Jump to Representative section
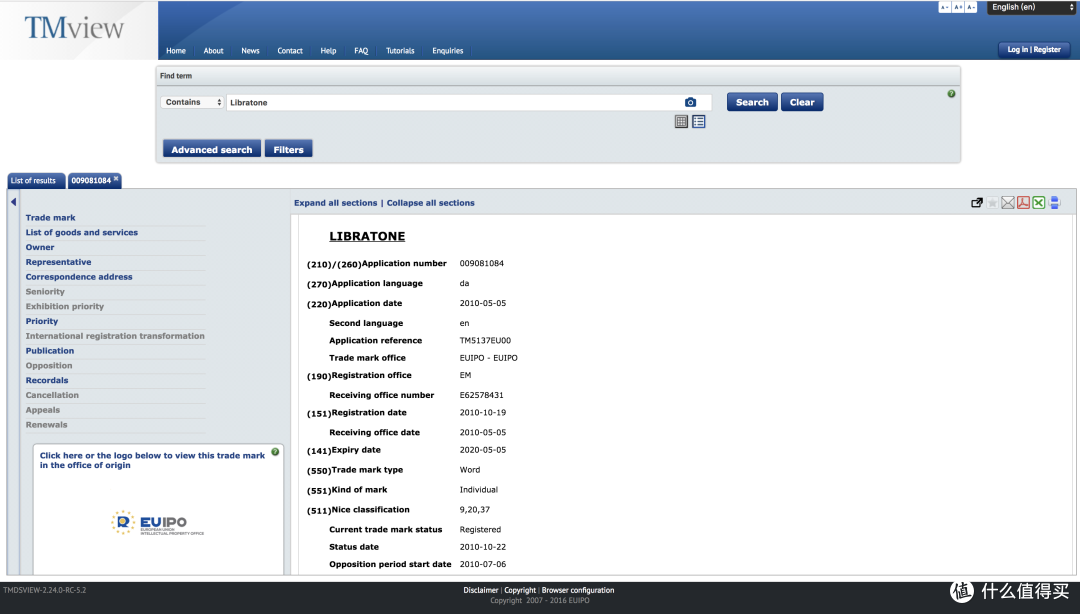 point(59,262)
